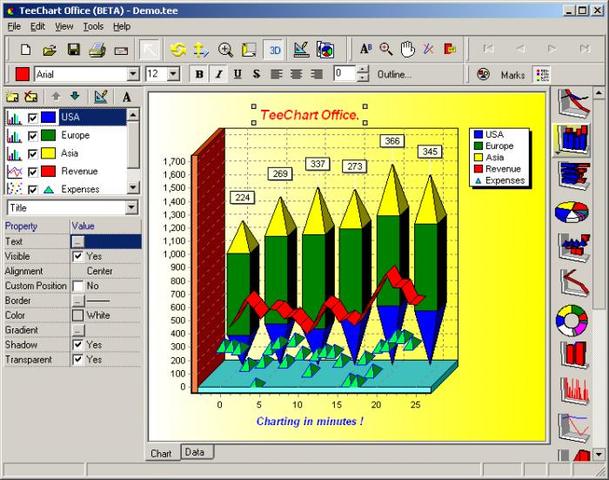Select the pie chart gallery thumbnail
This screenshot has height=480, width=609.
point(572,212)
